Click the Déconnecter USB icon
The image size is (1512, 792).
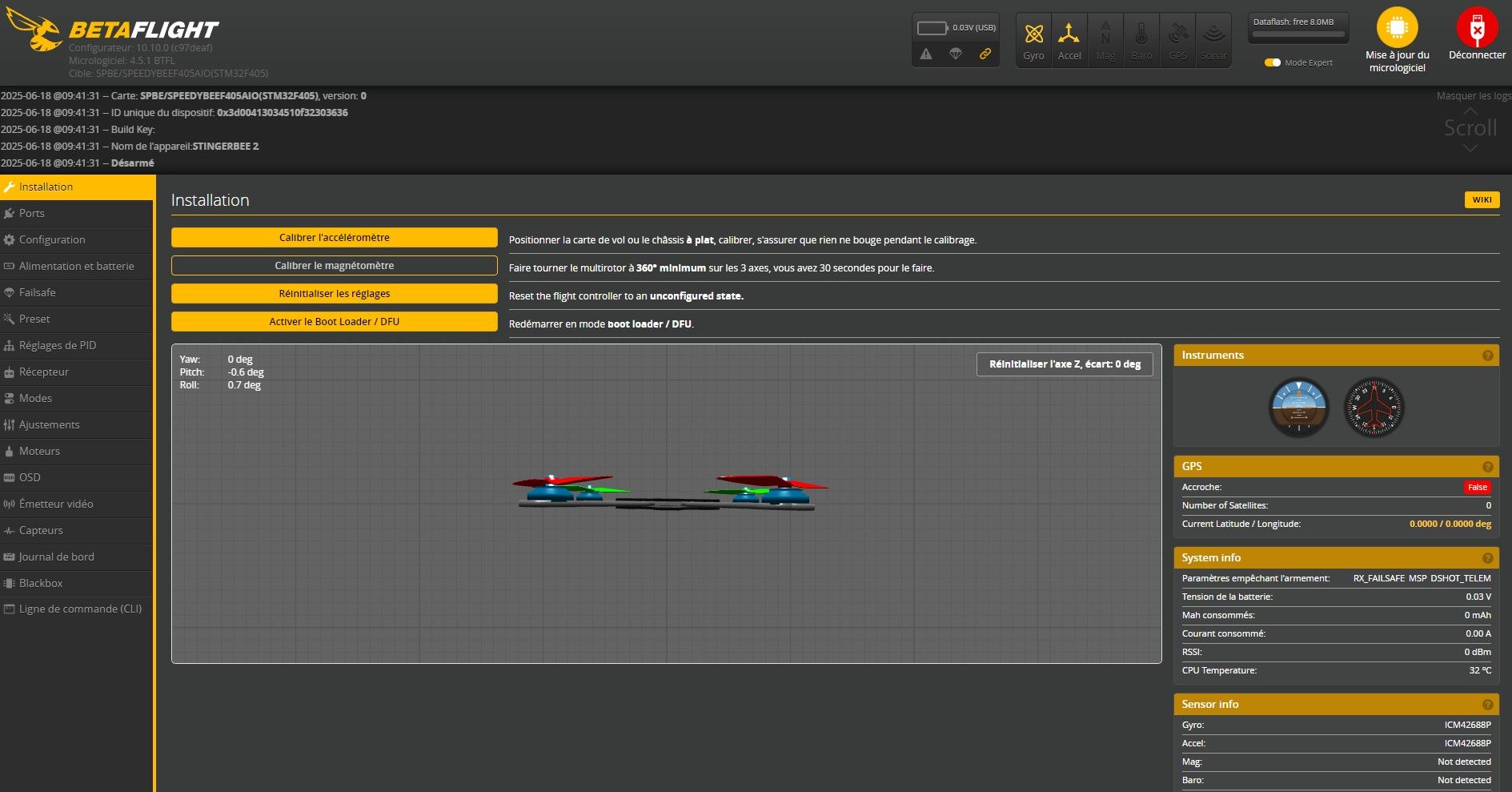pos(1477,28)
